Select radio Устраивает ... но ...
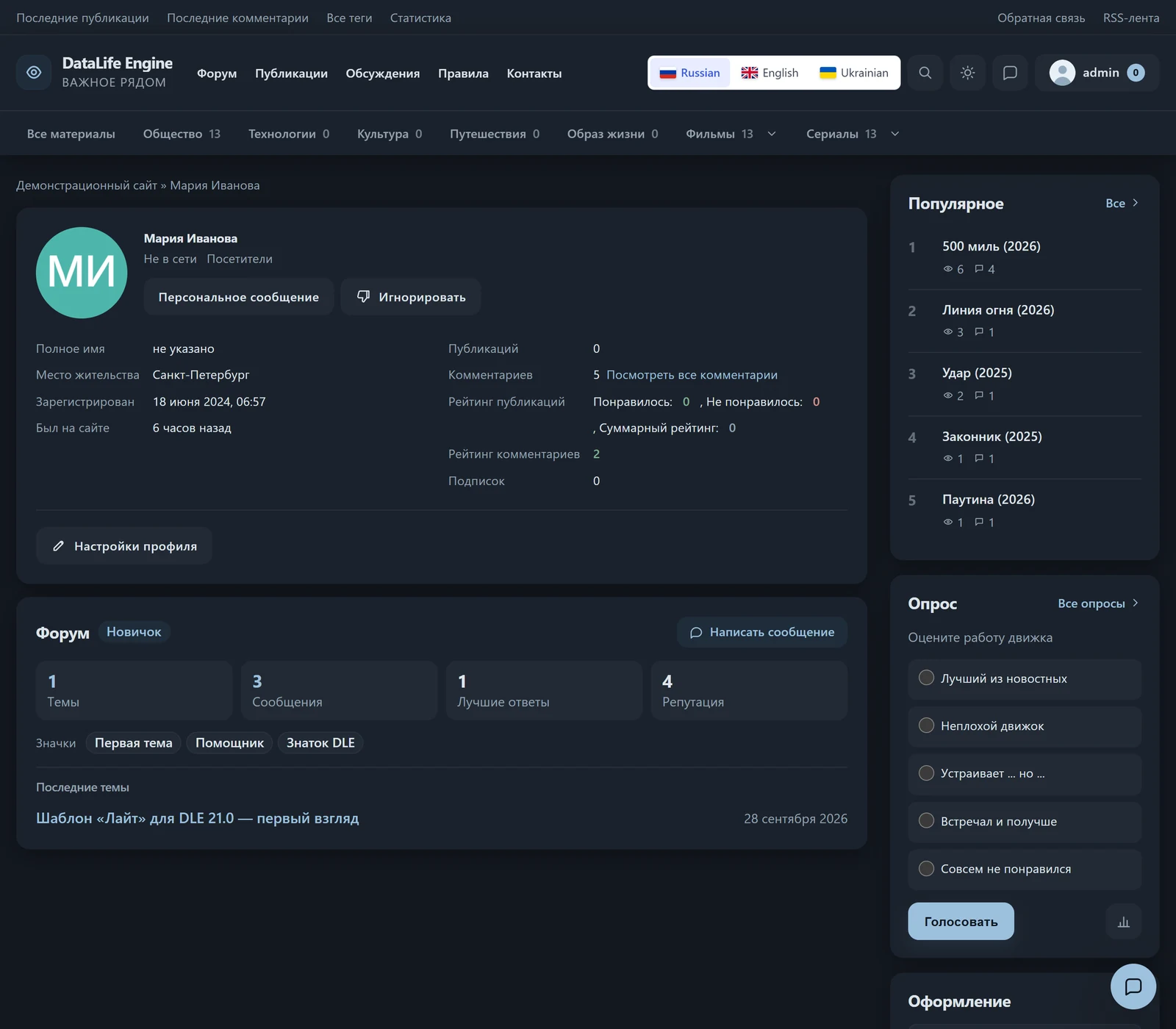This screenshot has width=1176, height=1029. click(927, 773)
